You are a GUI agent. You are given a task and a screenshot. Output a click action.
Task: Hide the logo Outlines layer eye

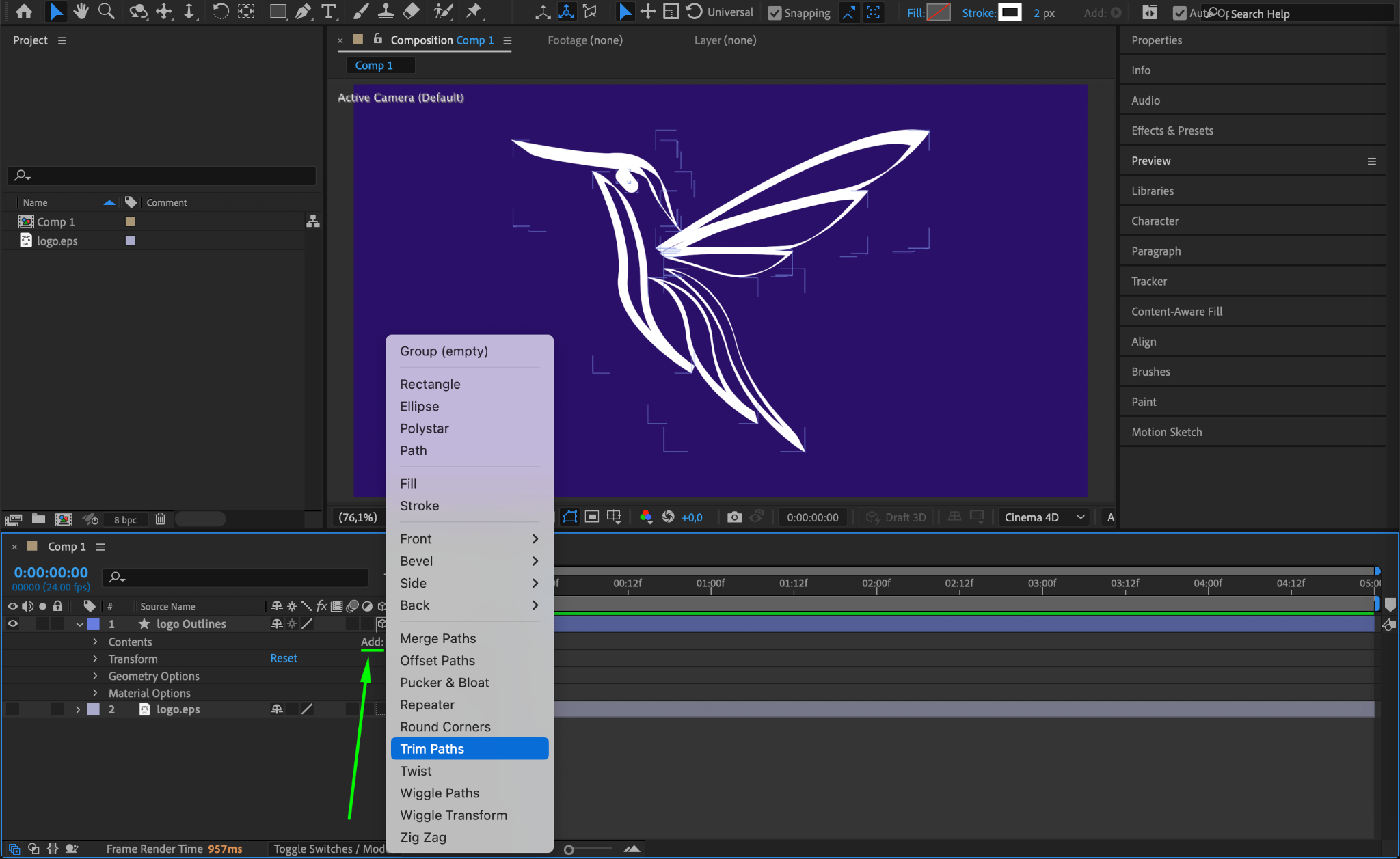pyautogui.click(x=12, y=623)
